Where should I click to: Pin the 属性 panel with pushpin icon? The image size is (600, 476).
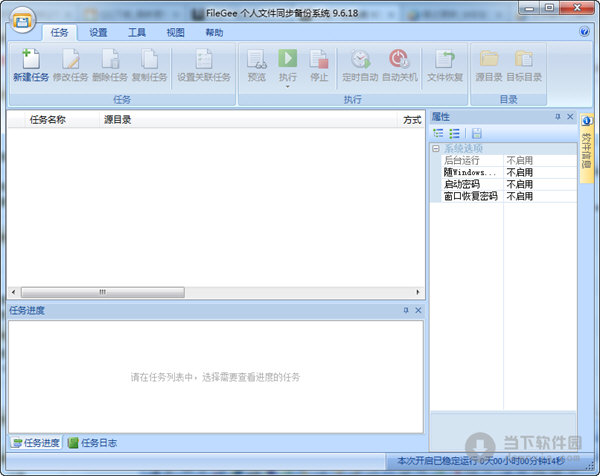(x=558, y=117)
